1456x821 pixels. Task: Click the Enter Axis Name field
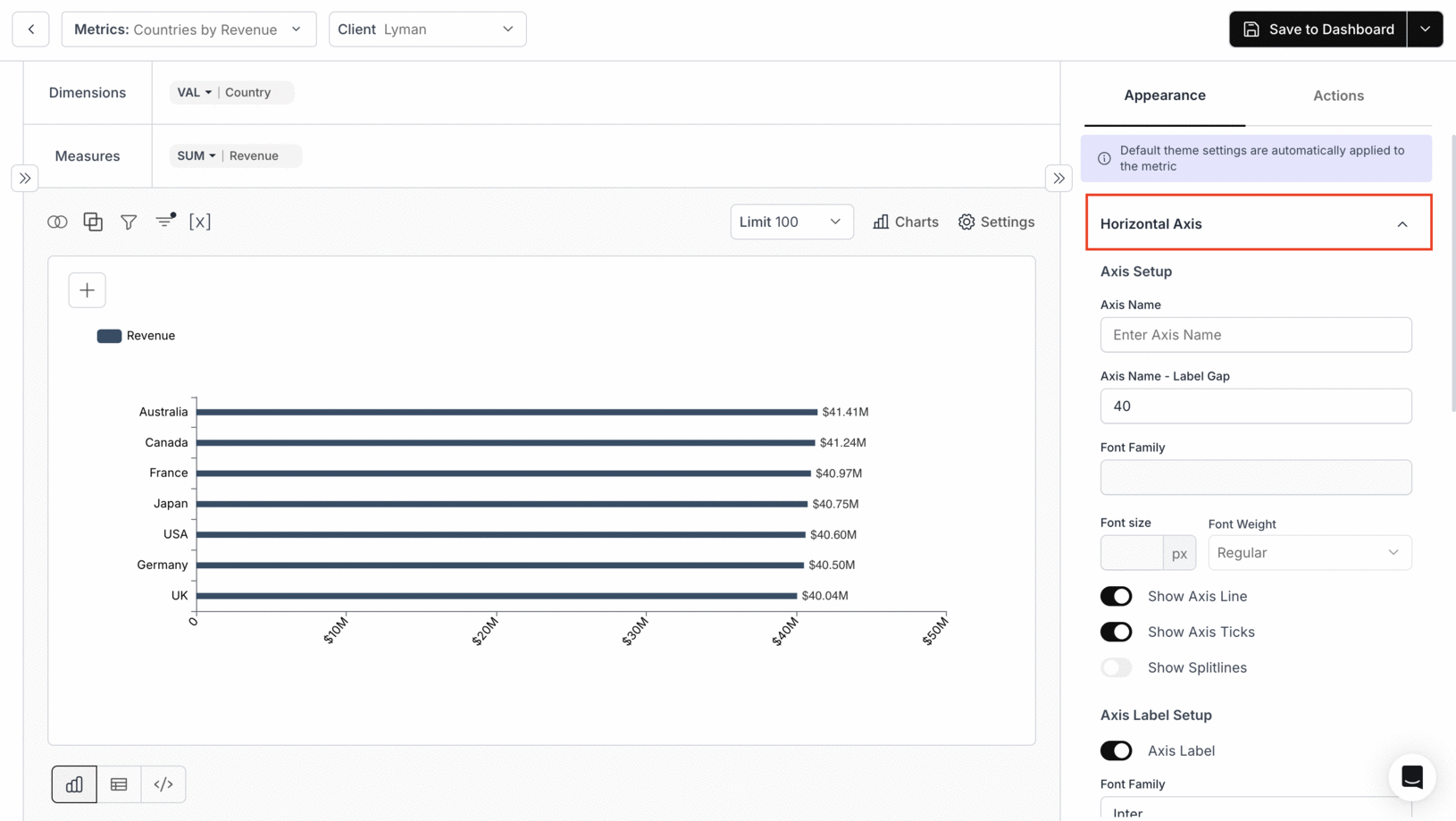pyautogui.click(x=1256, y=335)
